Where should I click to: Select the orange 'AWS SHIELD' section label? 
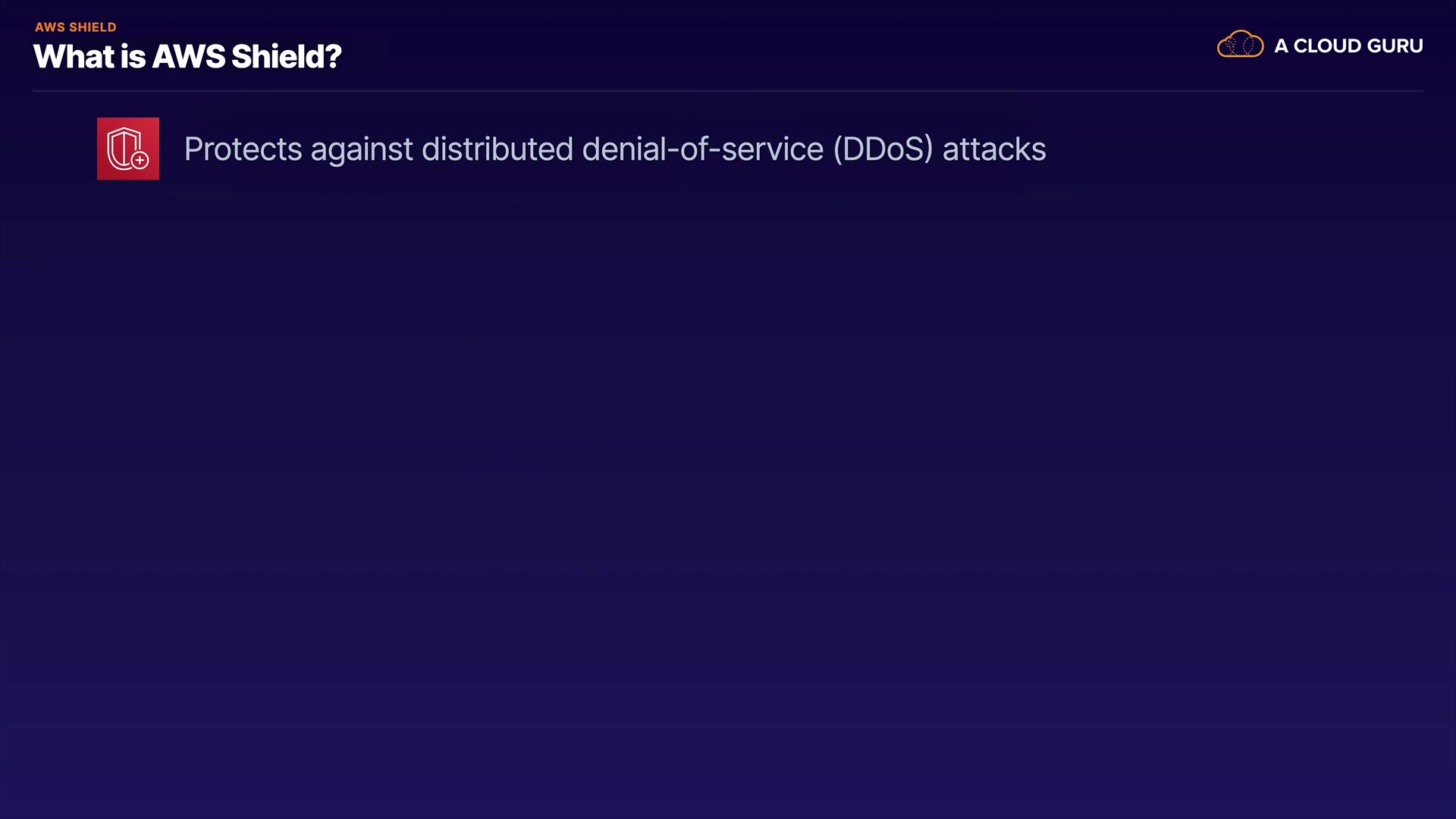tap(75, 27)
